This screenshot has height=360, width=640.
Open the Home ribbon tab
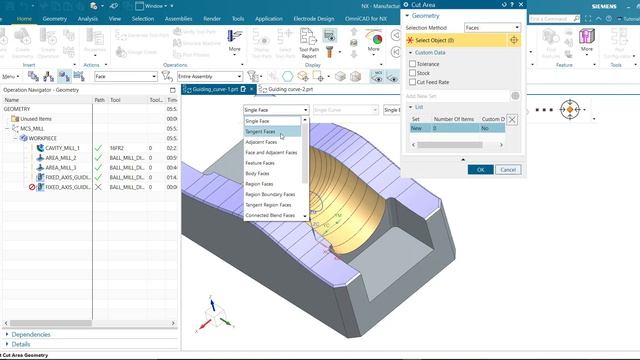pos(24,19)
